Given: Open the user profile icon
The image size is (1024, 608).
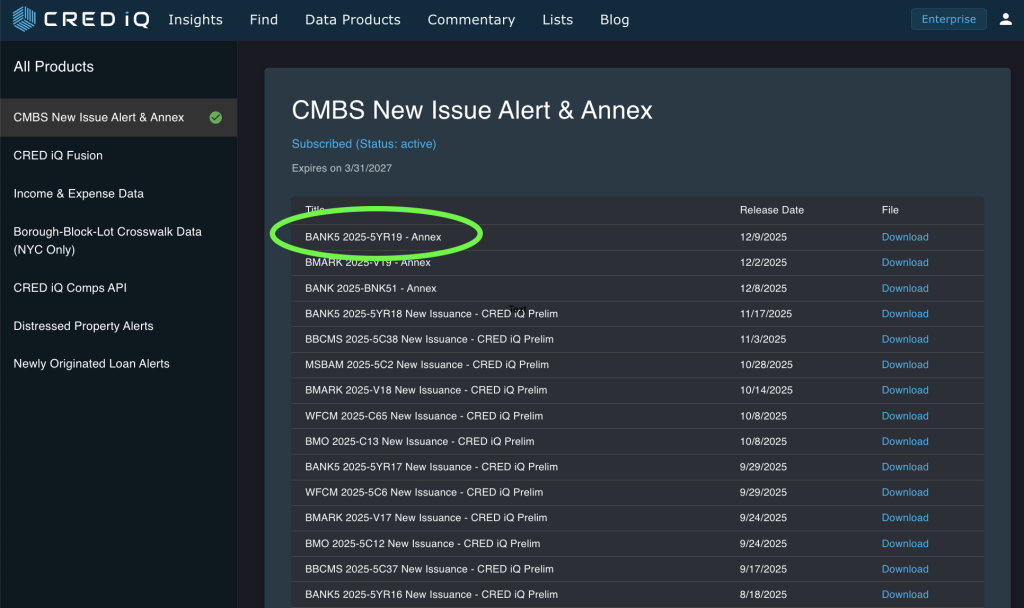Looking at the screenshot, I should 1005,19.
